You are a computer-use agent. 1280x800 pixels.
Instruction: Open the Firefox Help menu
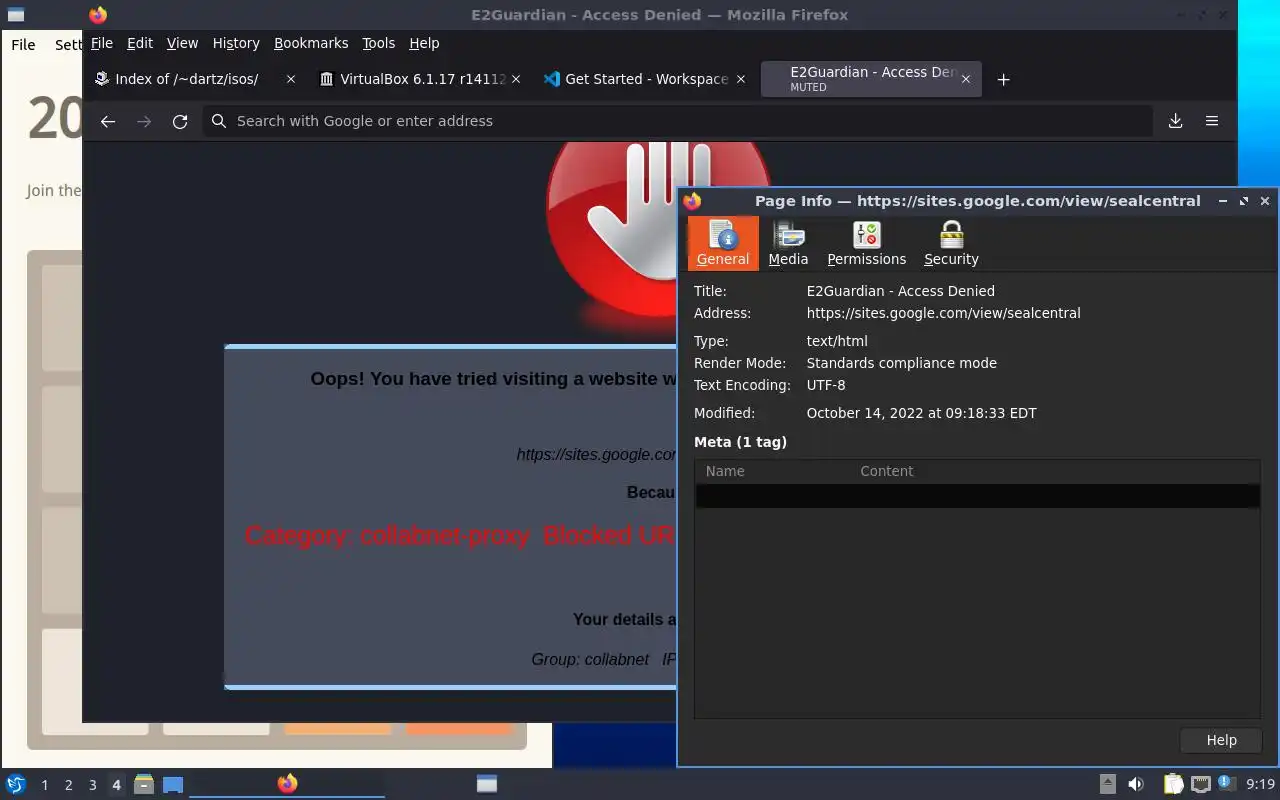pos(424,43)
